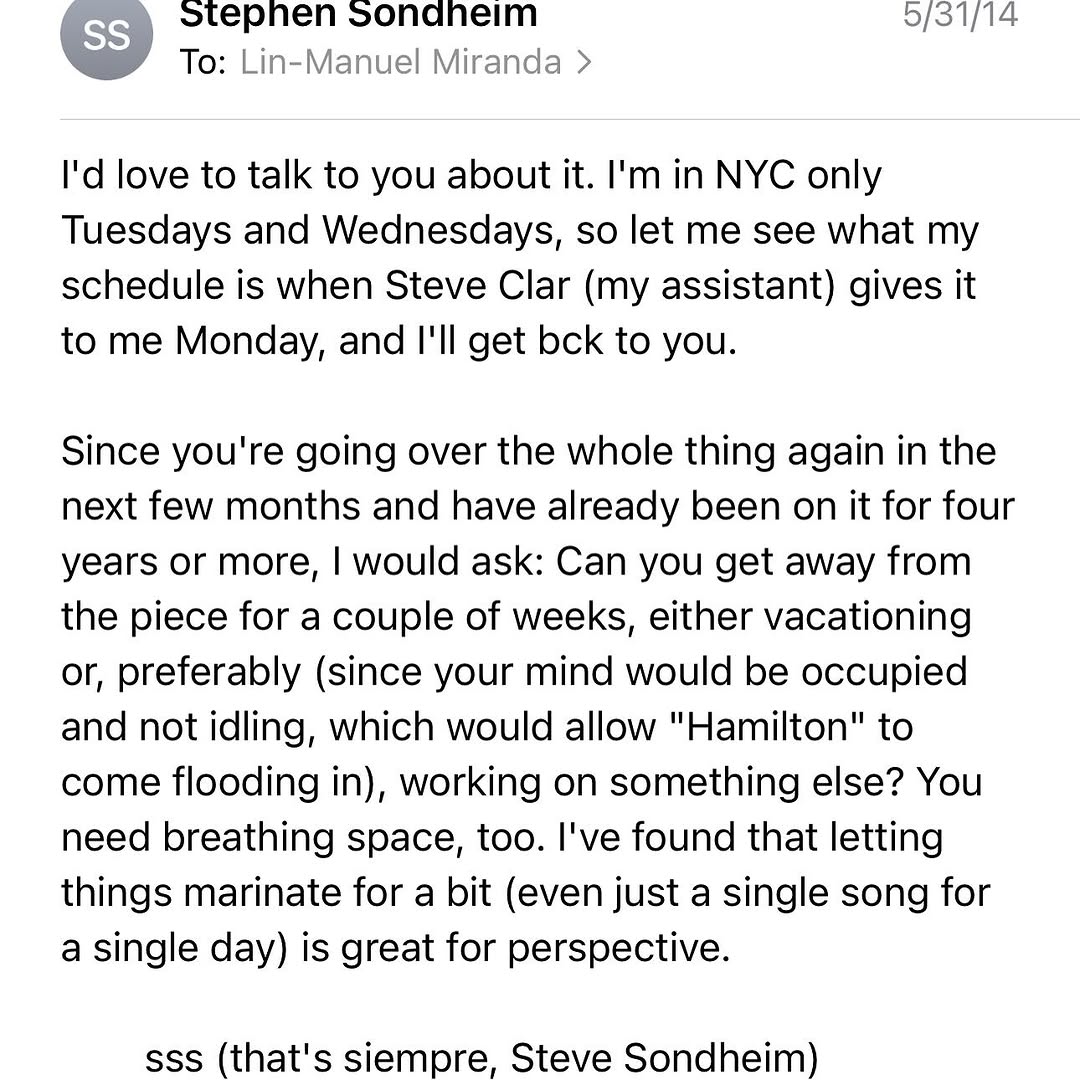Click "(my assistant)" parenthetical text
The image size is (1080, 1080).
[x=709, y=287]
